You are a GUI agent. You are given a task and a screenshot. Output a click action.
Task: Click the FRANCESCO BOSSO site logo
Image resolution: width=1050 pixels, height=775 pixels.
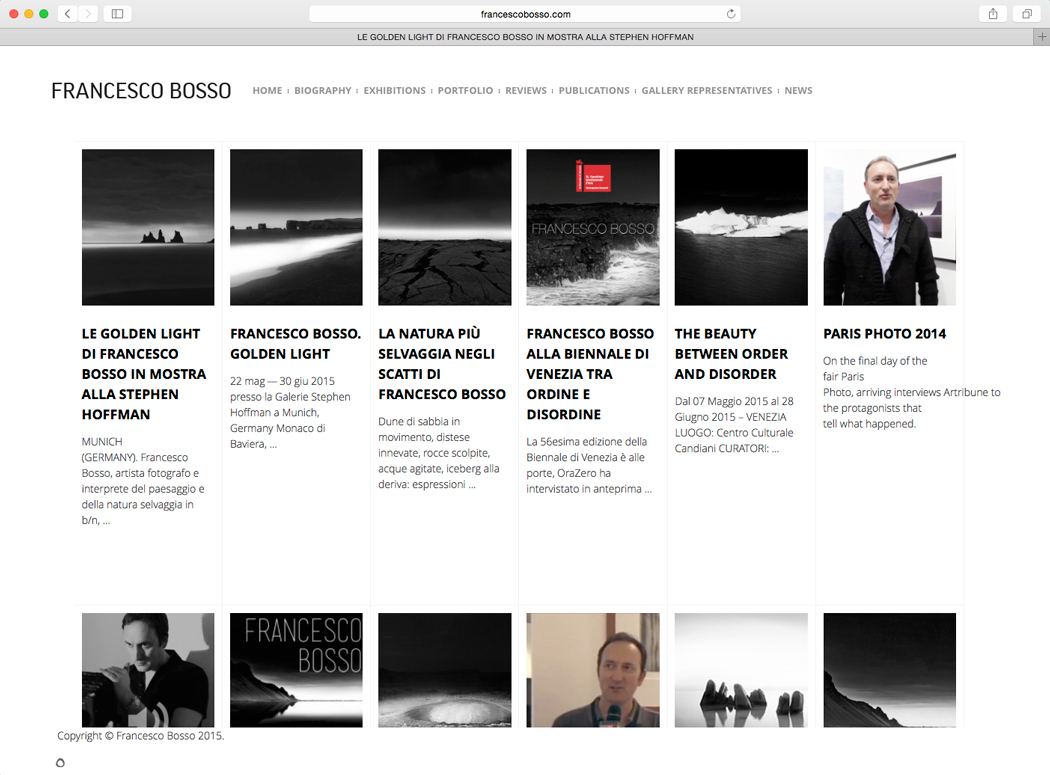(x=141, y=90)
